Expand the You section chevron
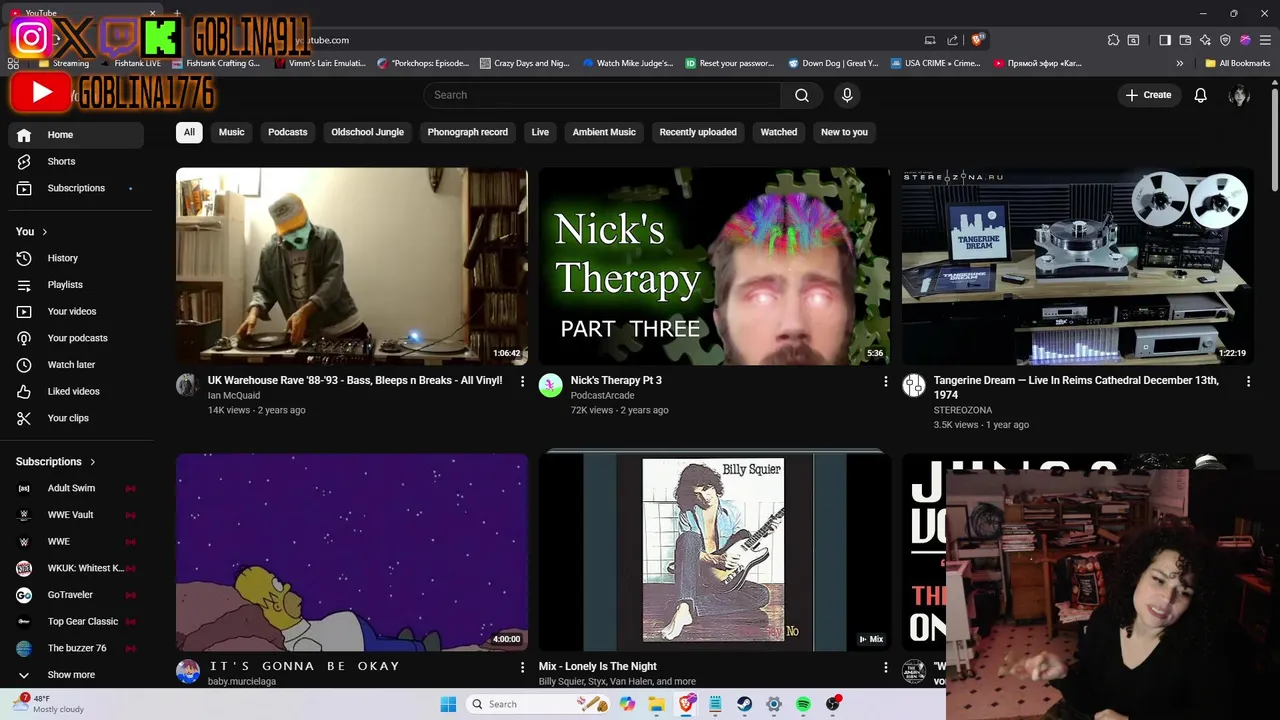Screen dimensions: 1280x720 click(44, 232)
